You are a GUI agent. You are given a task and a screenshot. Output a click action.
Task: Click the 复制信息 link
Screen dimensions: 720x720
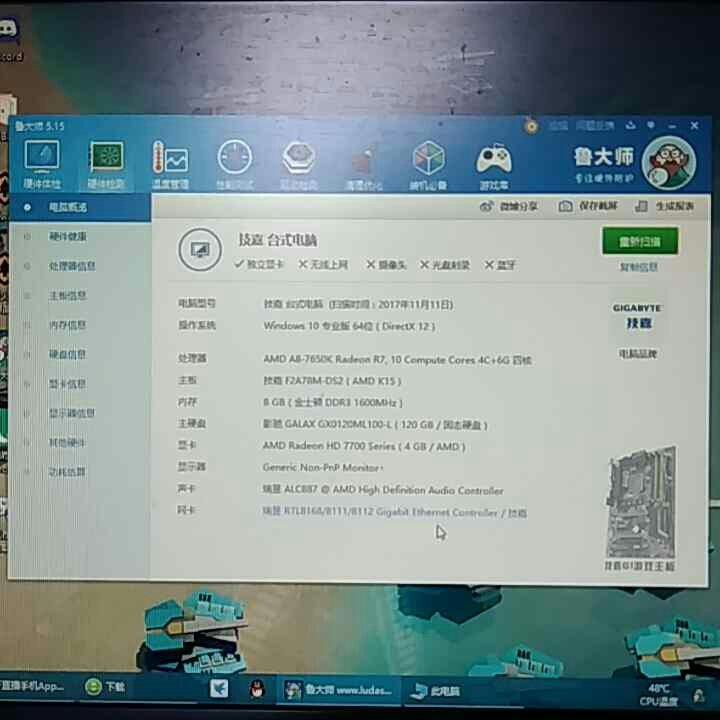click(x=639, y=267)
